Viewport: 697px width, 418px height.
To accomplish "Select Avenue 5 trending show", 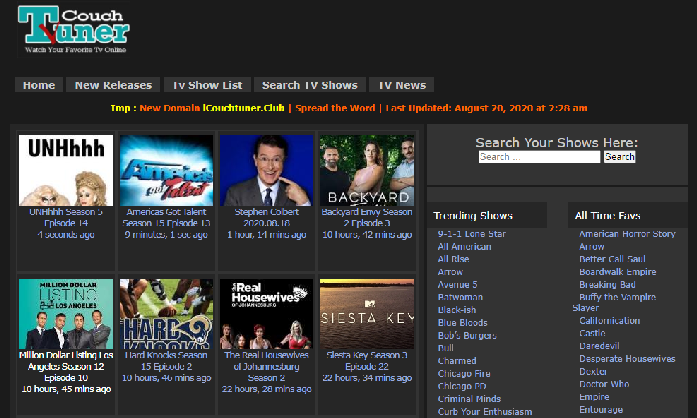I will click(457, 285).
